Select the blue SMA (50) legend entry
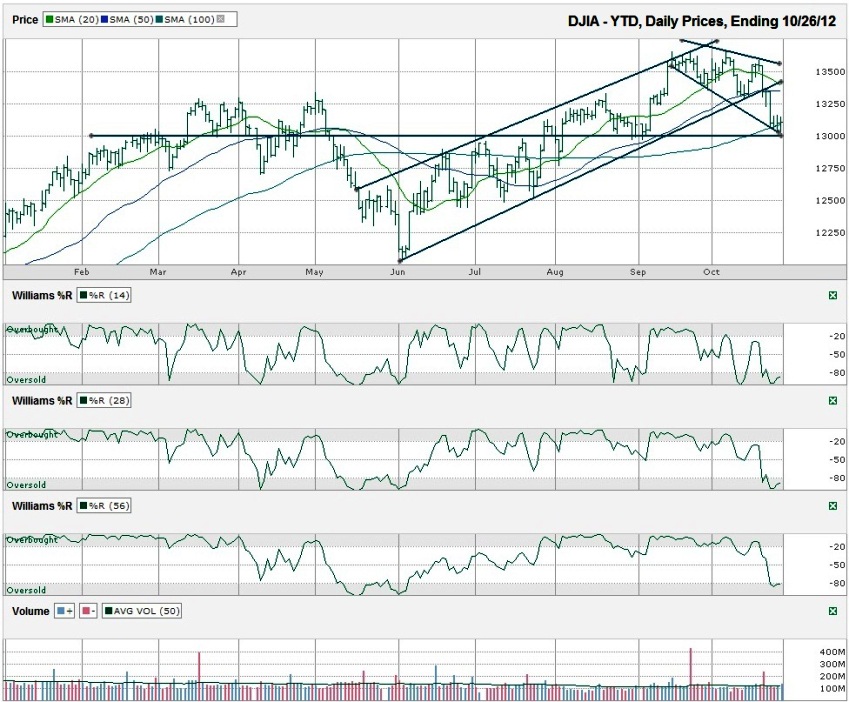 point(128,19)
